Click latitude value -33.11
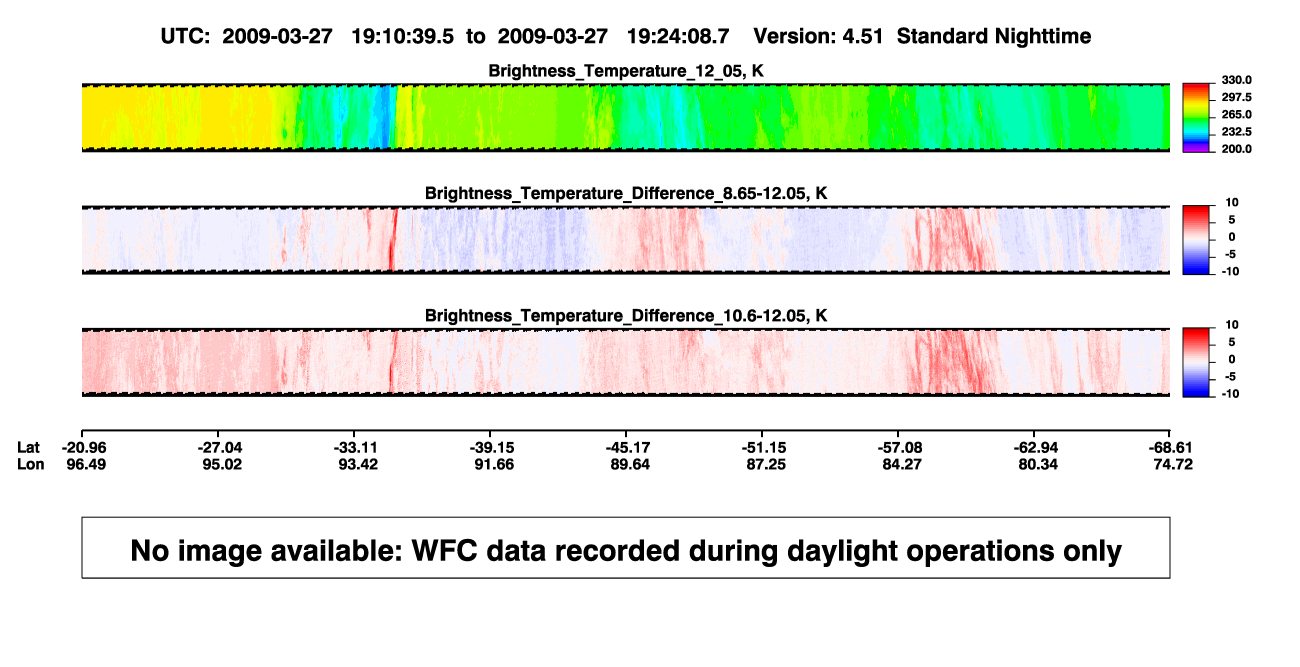 pos(354,446)
